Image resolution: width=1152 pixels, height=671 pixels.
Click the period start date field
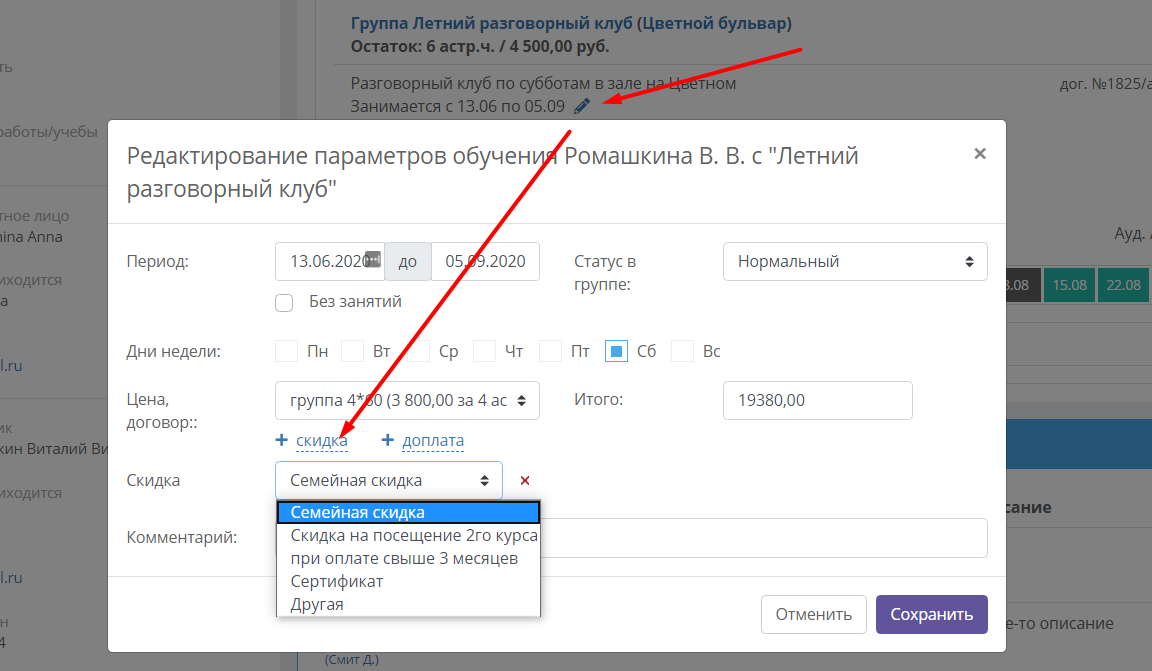tap(330, 262)
